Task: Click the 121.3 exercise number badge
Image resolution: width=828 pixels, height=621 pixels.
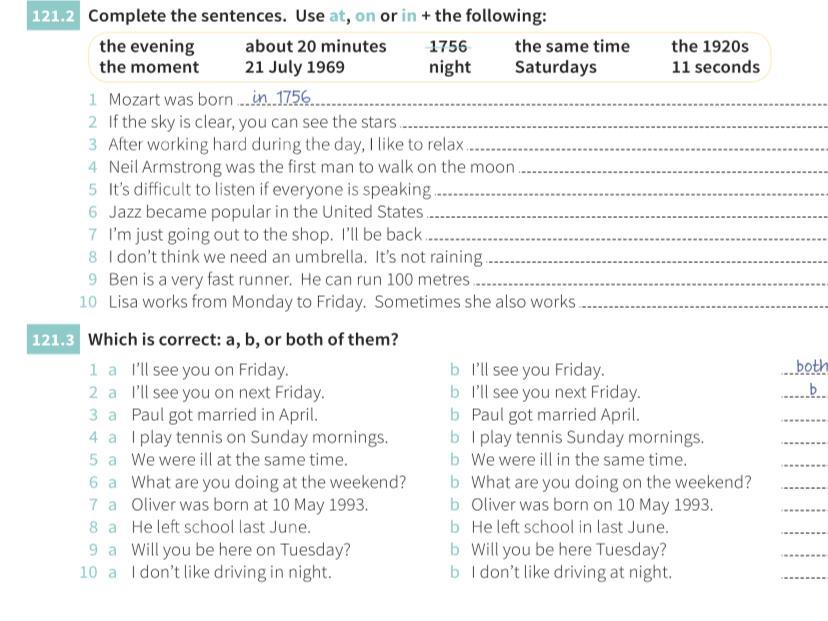Action: tap(54, 340)
